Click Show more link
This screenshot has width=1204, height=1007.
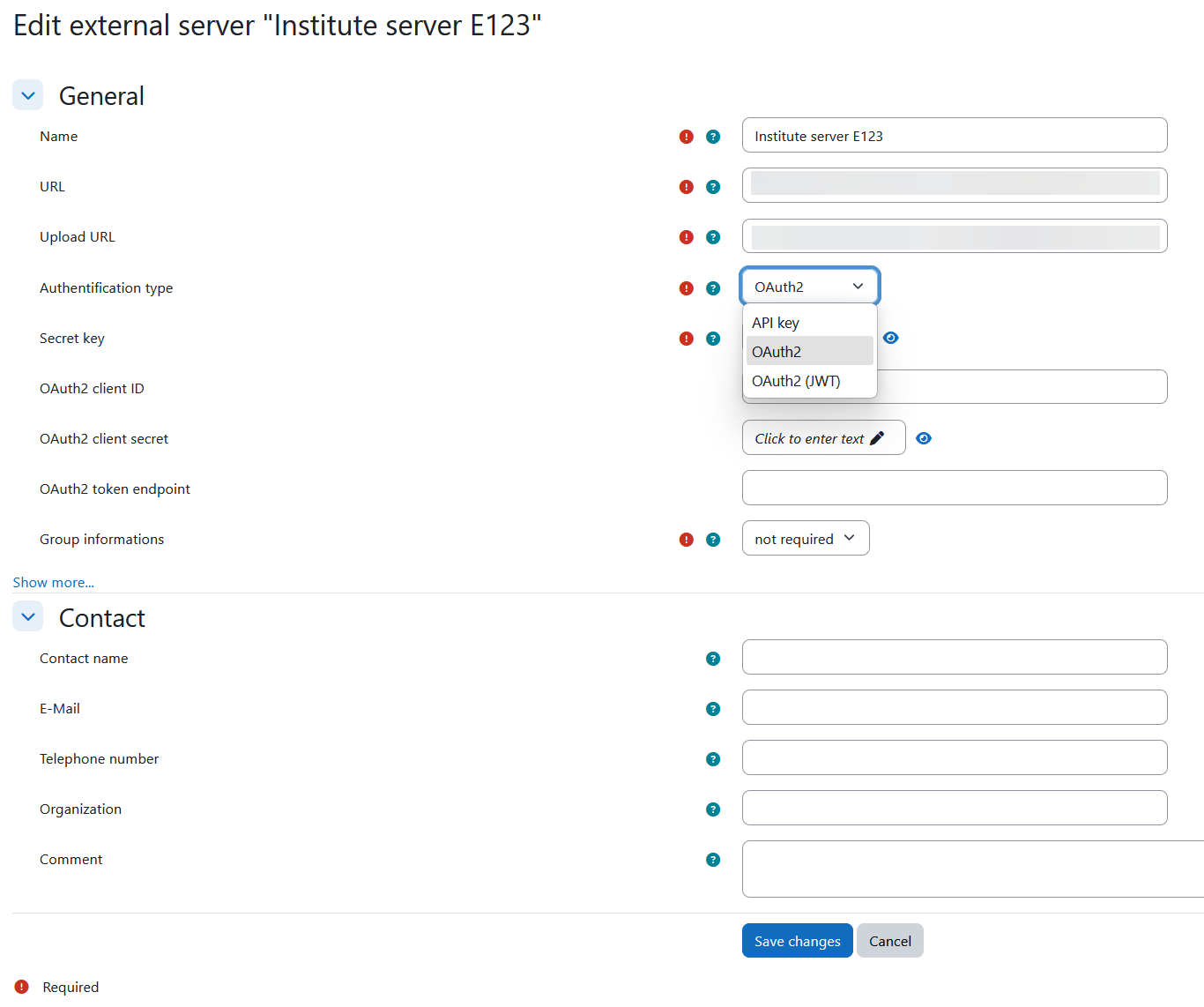point(53,582)
